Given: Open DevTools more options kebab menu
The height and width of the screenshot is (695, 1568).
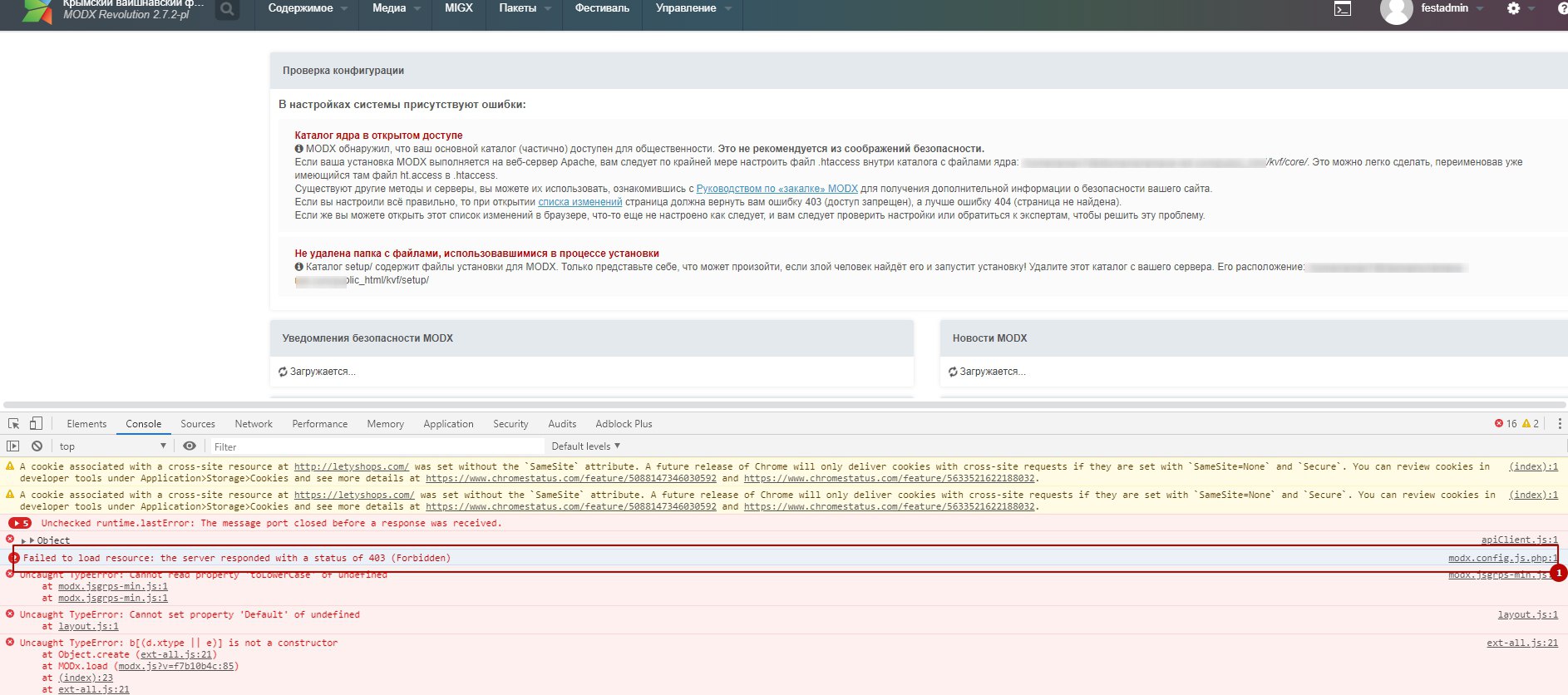Looking at the screenshot, I should (1559, 424).
